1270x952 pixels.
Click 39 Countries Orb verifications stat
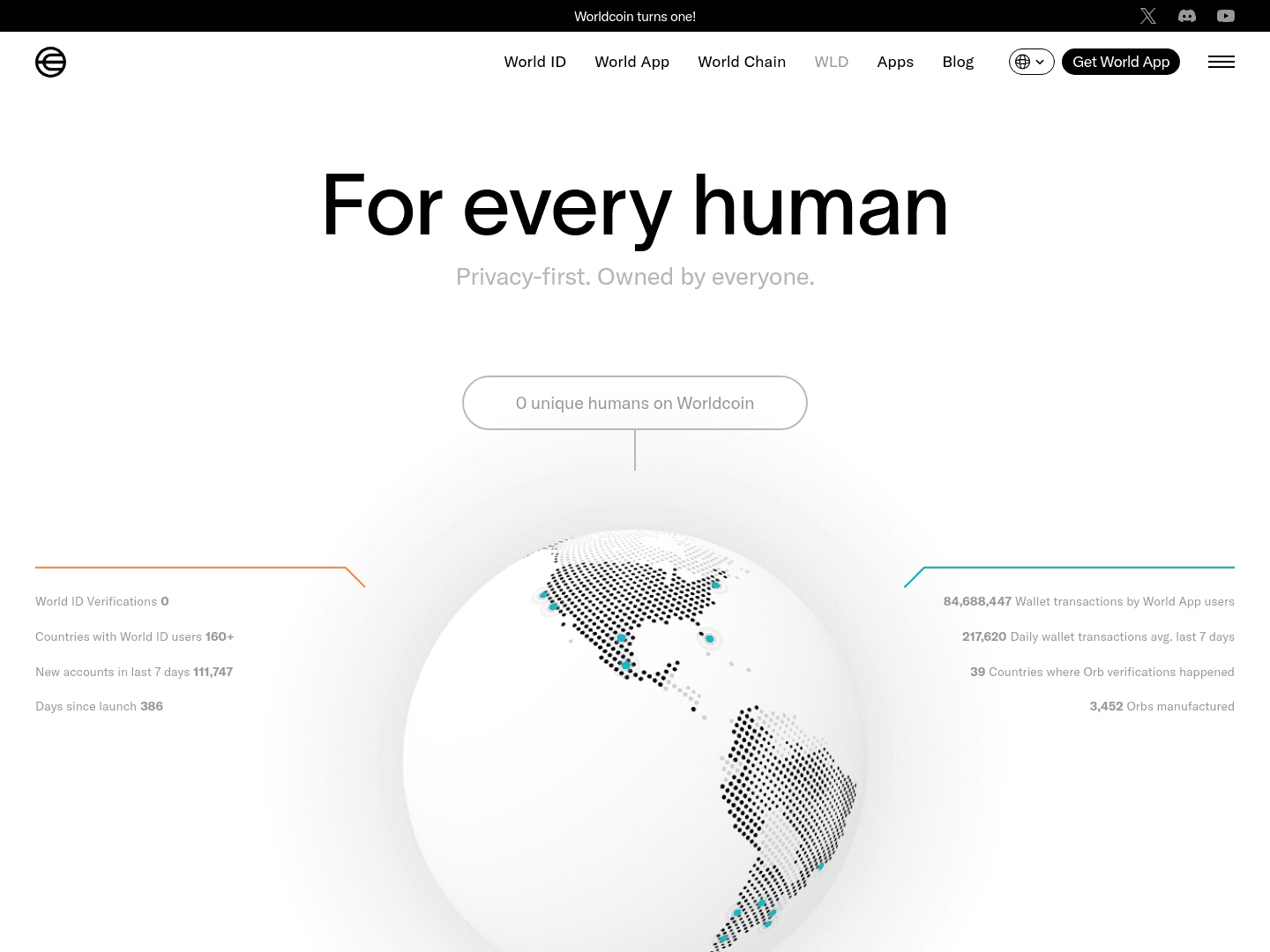1102,672
